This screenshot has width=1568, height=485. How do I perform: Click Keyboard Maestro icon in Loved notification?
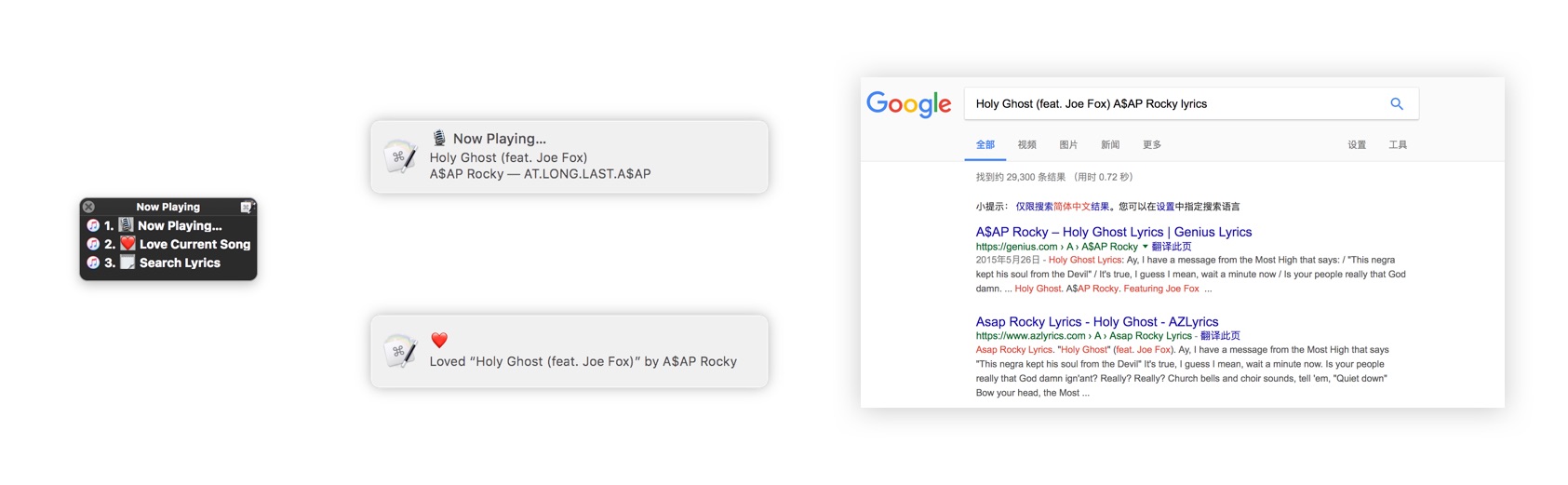tap(400, 351)
